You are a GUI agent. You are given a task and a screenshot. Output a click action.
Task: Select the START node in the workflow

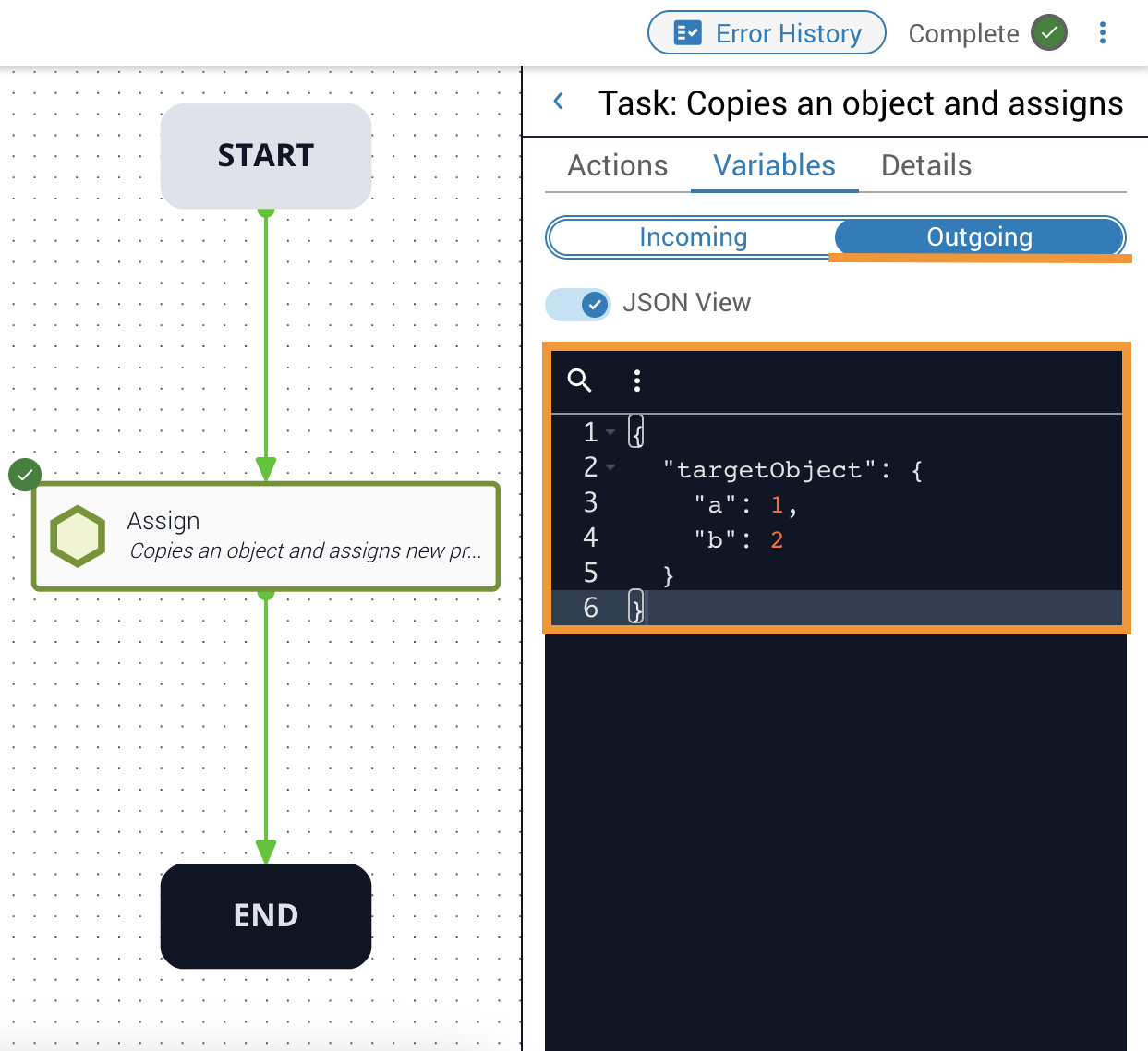tap(266, 156)
